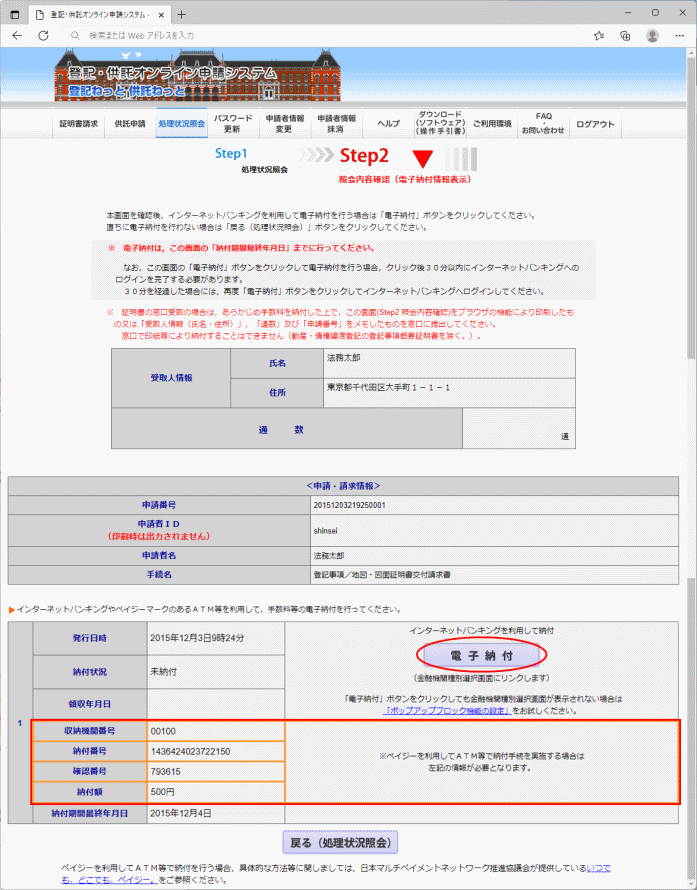Open the 供託申請 menu
The height and width of the screenshot is (890, 697).
tap(130, 123)
